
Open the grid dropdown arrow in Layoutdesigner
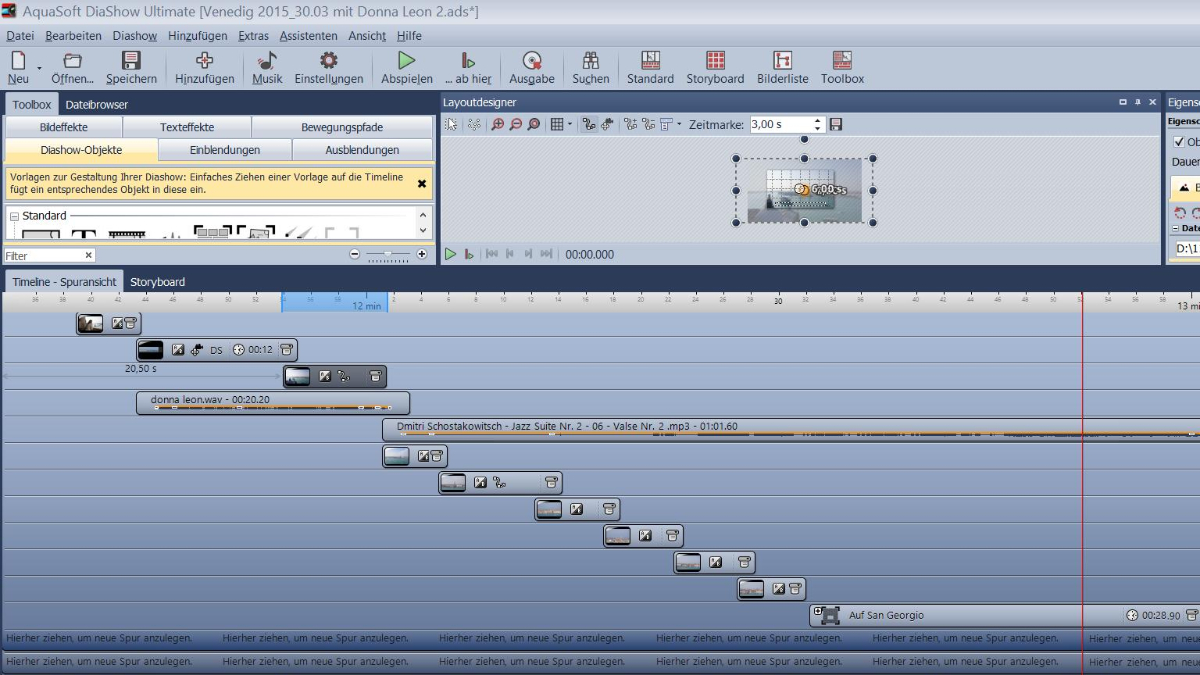[570, 125]
